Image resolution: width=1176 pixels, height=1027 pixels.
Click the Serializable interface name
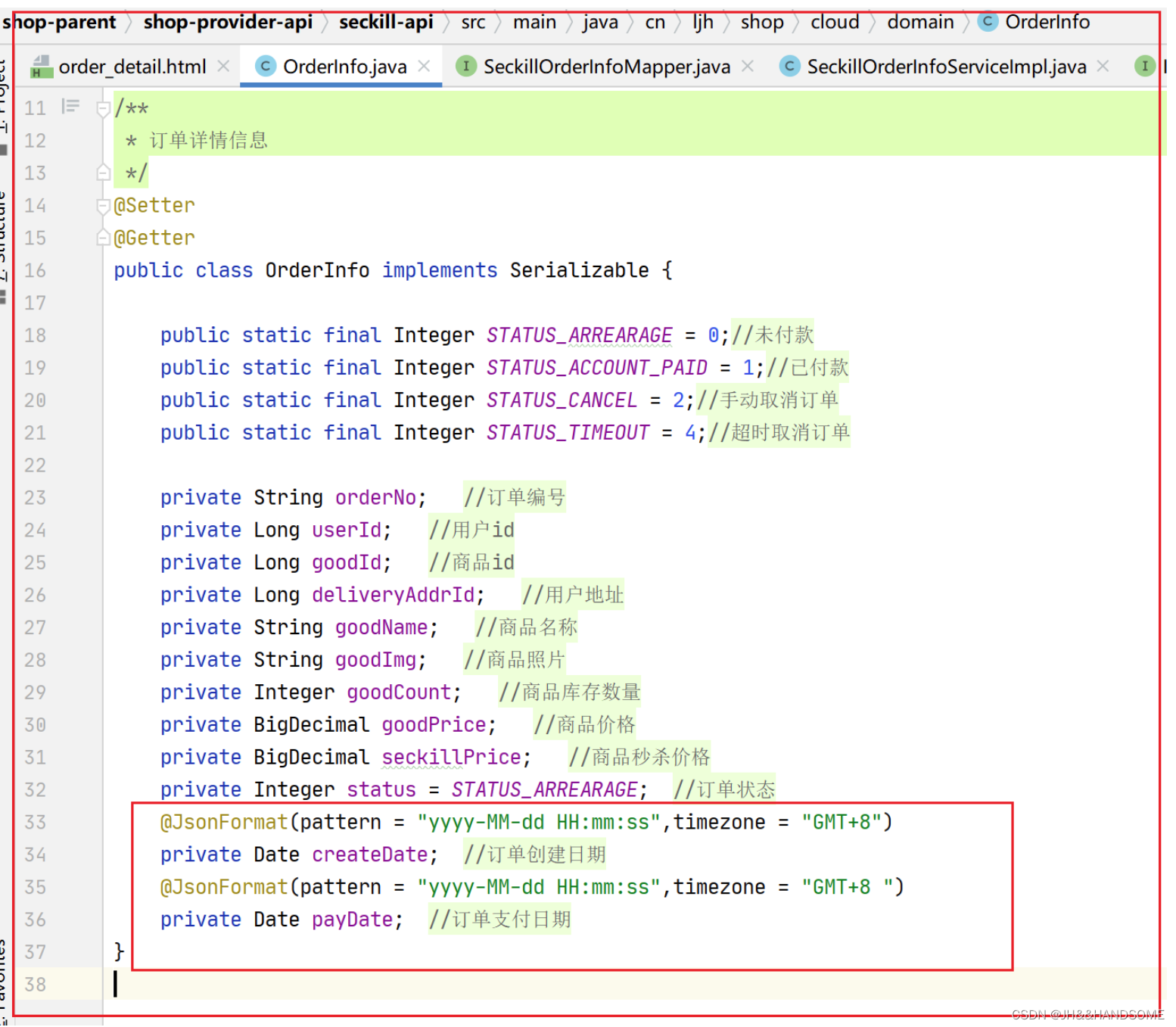click(x=580, y=271)
